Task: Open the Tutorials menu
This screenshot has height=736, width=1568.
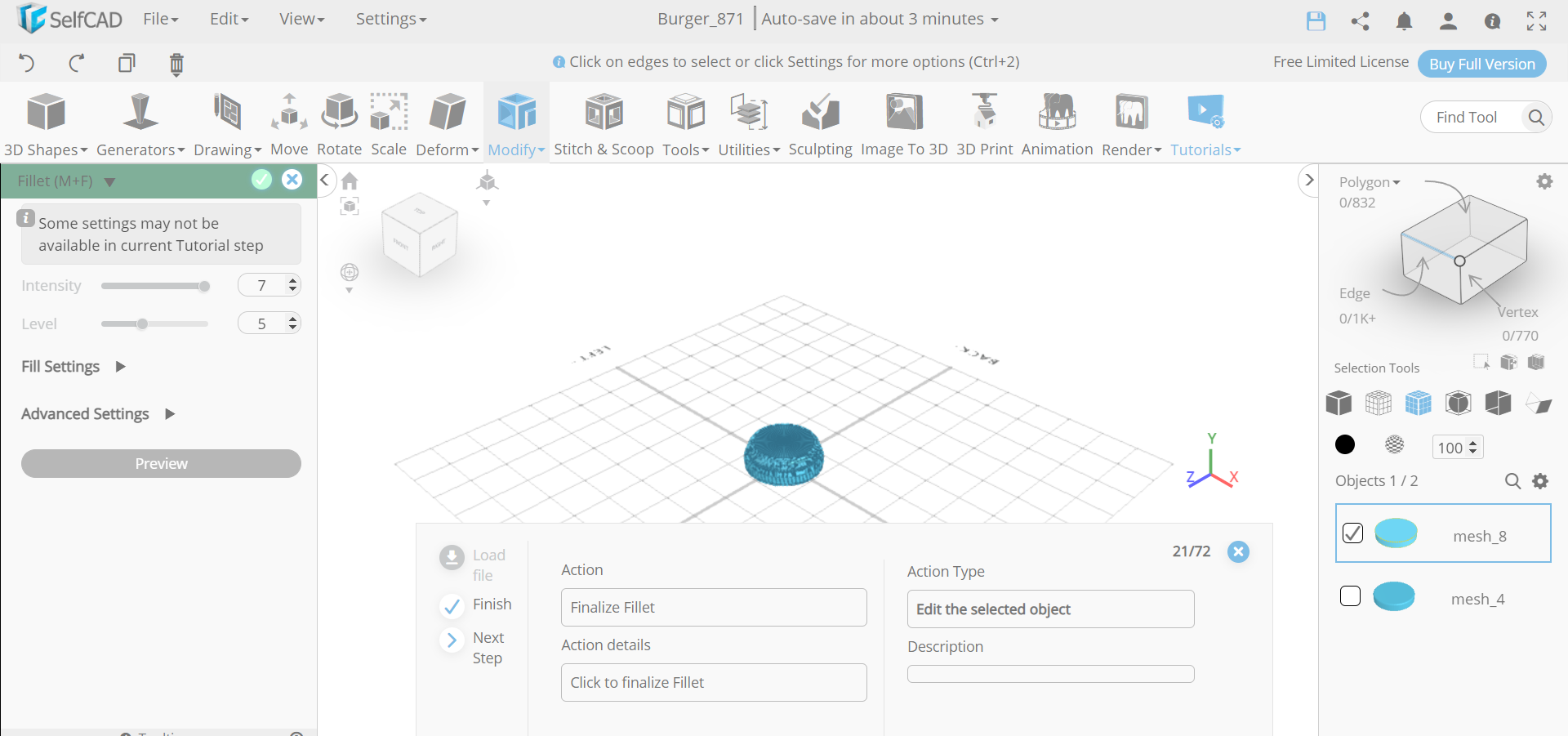Action: pos(1205,125)
